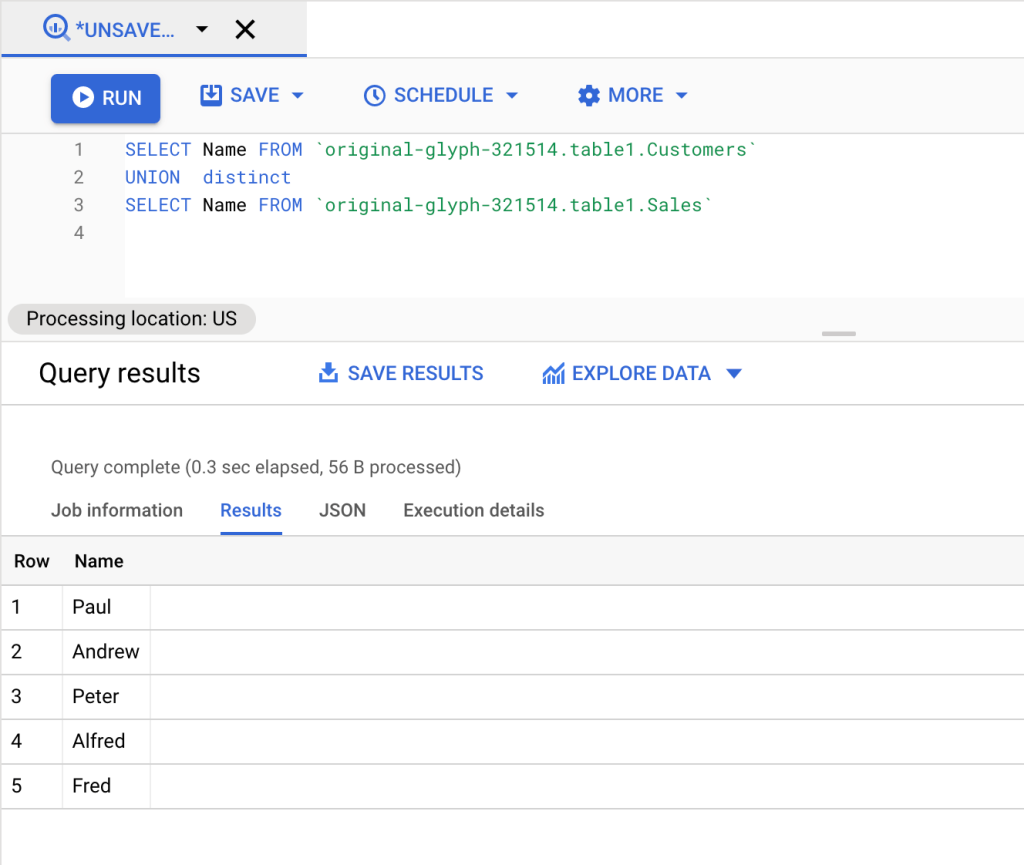
Task: Click row number 3 in results table
Action: 16,697
